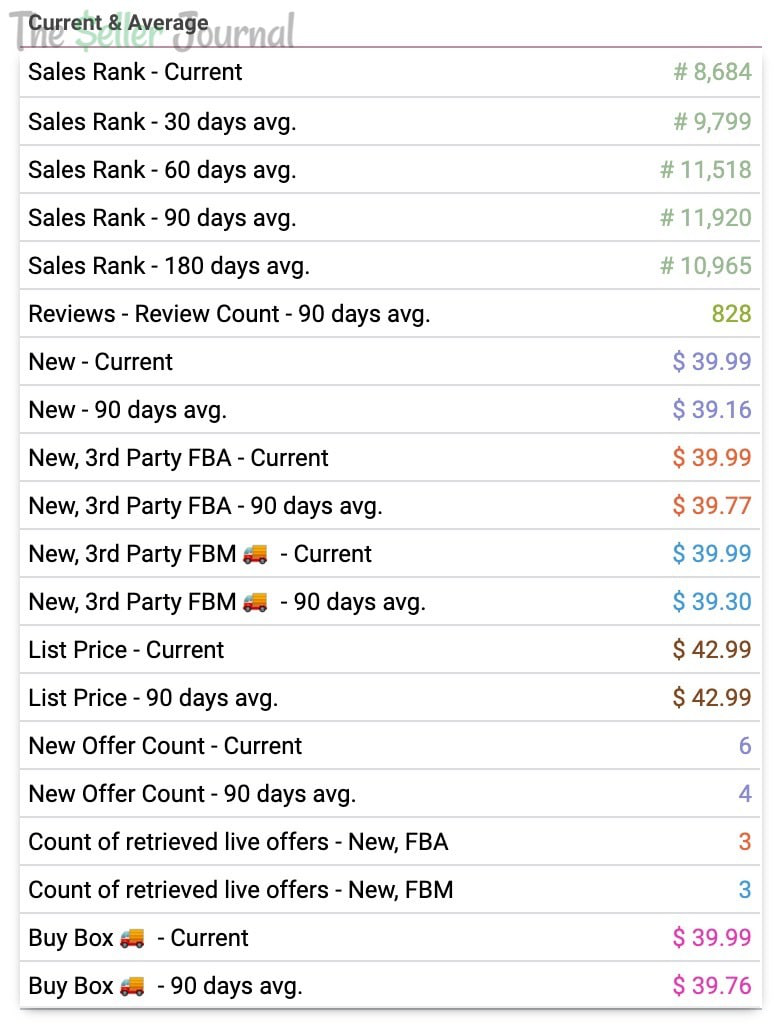Screen dimensions: 780x1034
Task: Click the Sales Rank - Current label
Action: [x=135, y=73]
